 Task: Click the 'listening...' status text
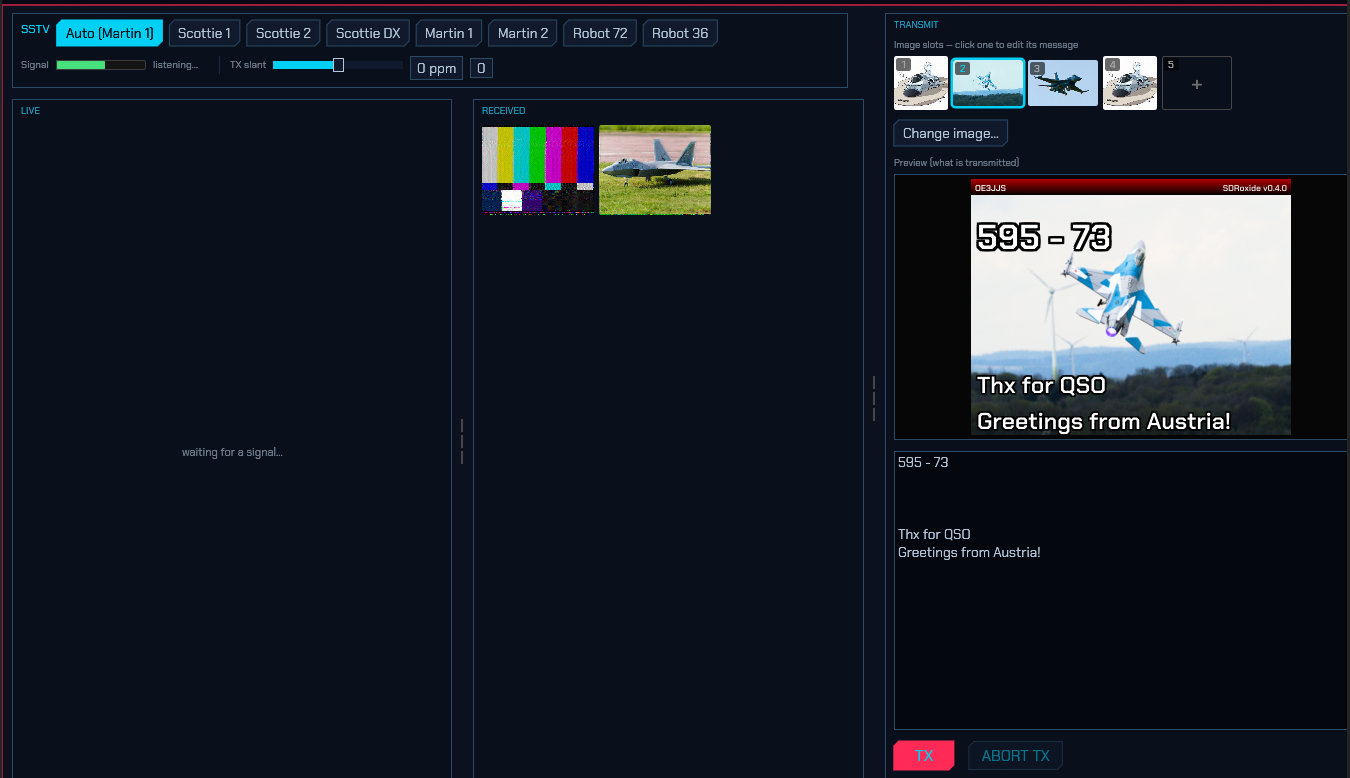[176, 65]
